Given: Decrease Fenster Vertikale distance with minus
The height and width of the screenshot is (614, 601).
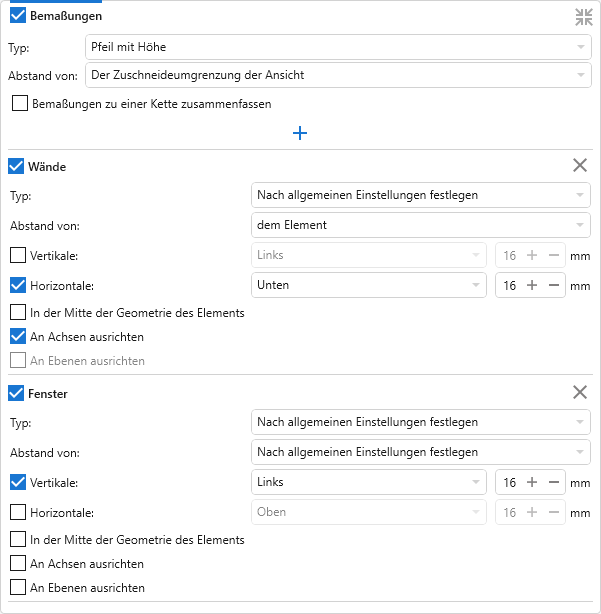Looking at the screenshot, I should pos(553,482).
